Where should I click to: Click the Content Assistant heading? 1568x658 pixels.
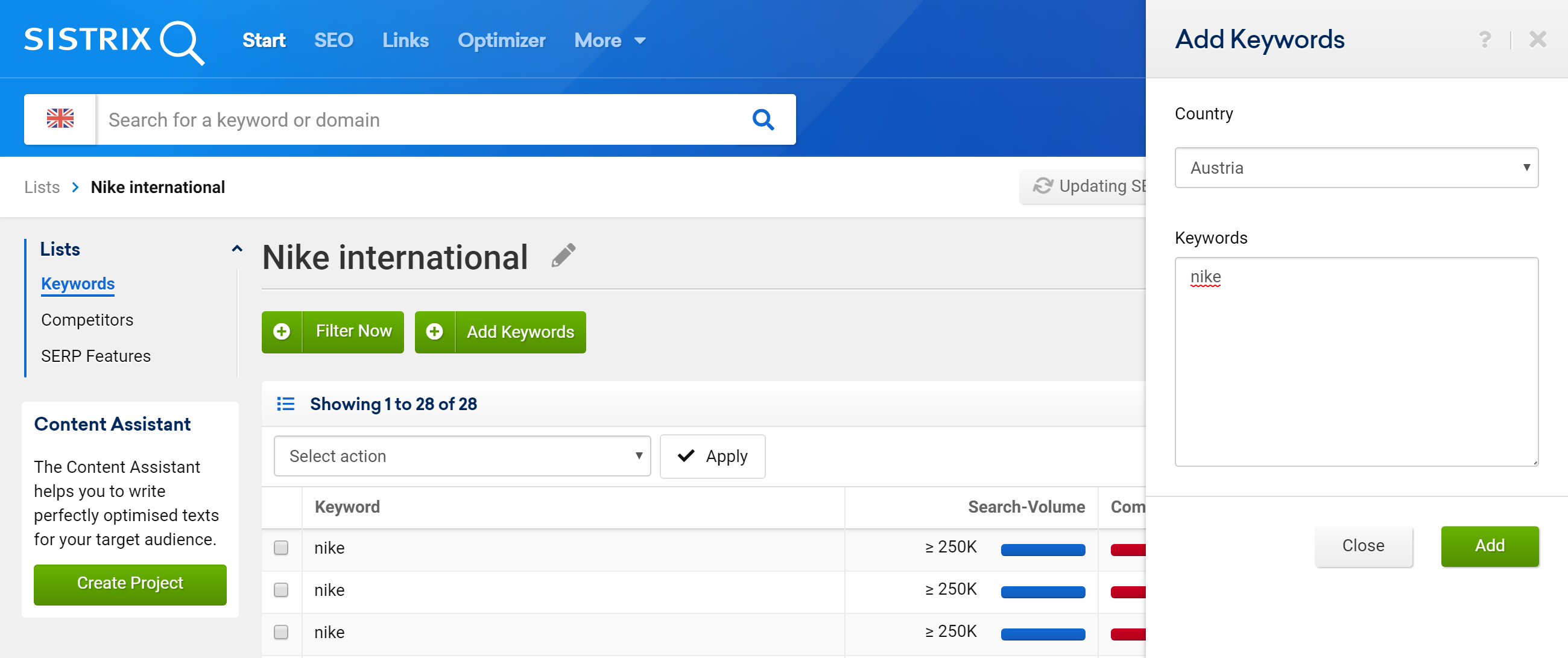point(113,424)
